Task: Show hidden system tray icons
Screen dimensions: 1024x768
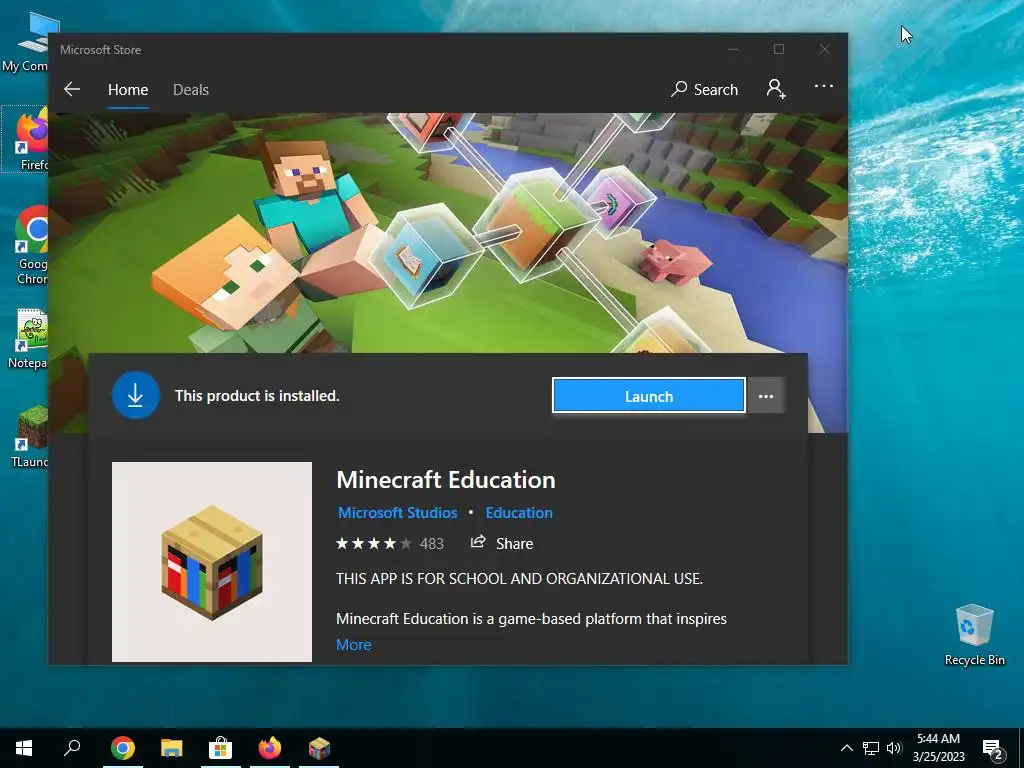Action: pyautogui.click(x=846, y=748)
